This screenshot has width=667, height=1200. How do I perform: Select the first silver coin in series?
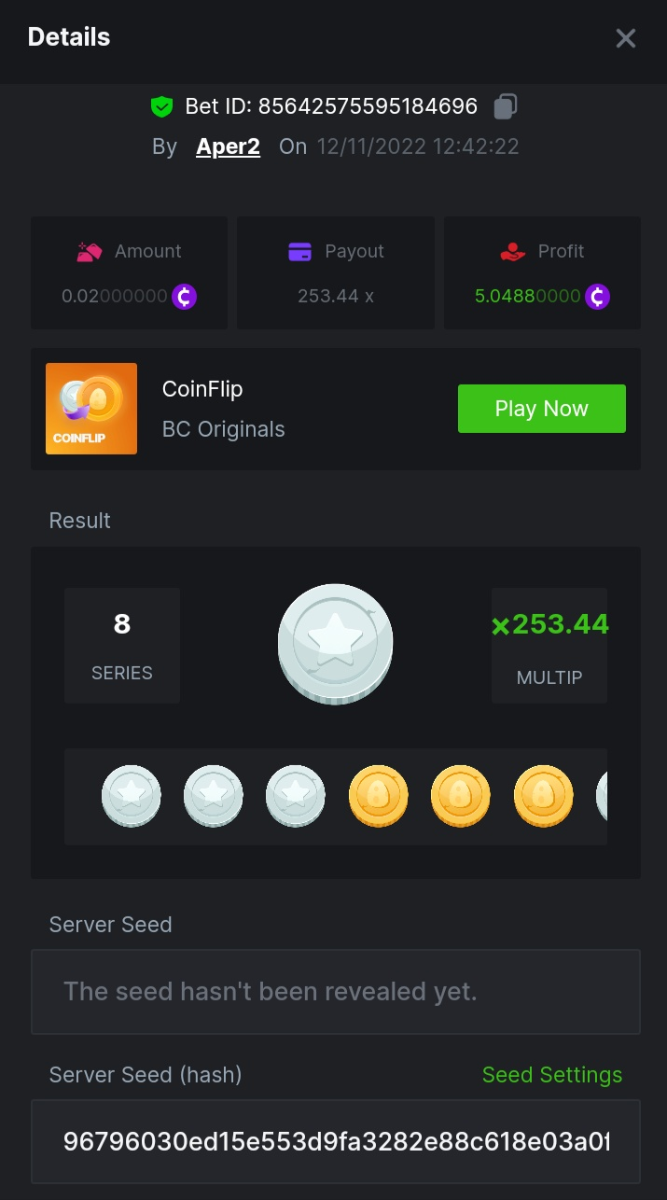131,796
